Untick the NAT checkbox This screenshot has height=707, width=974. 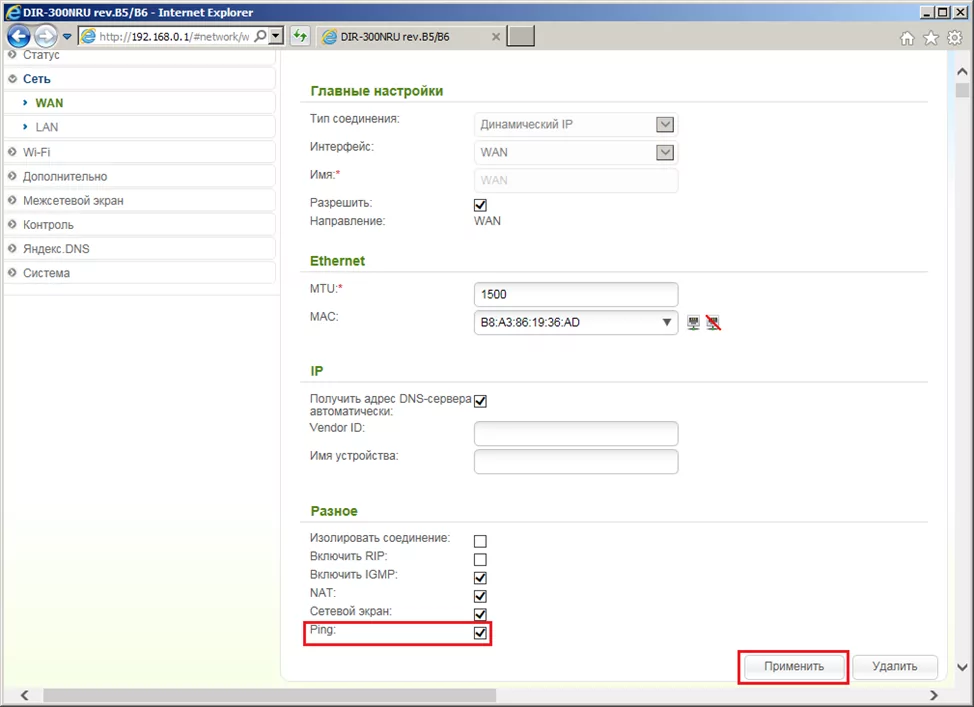480,596
